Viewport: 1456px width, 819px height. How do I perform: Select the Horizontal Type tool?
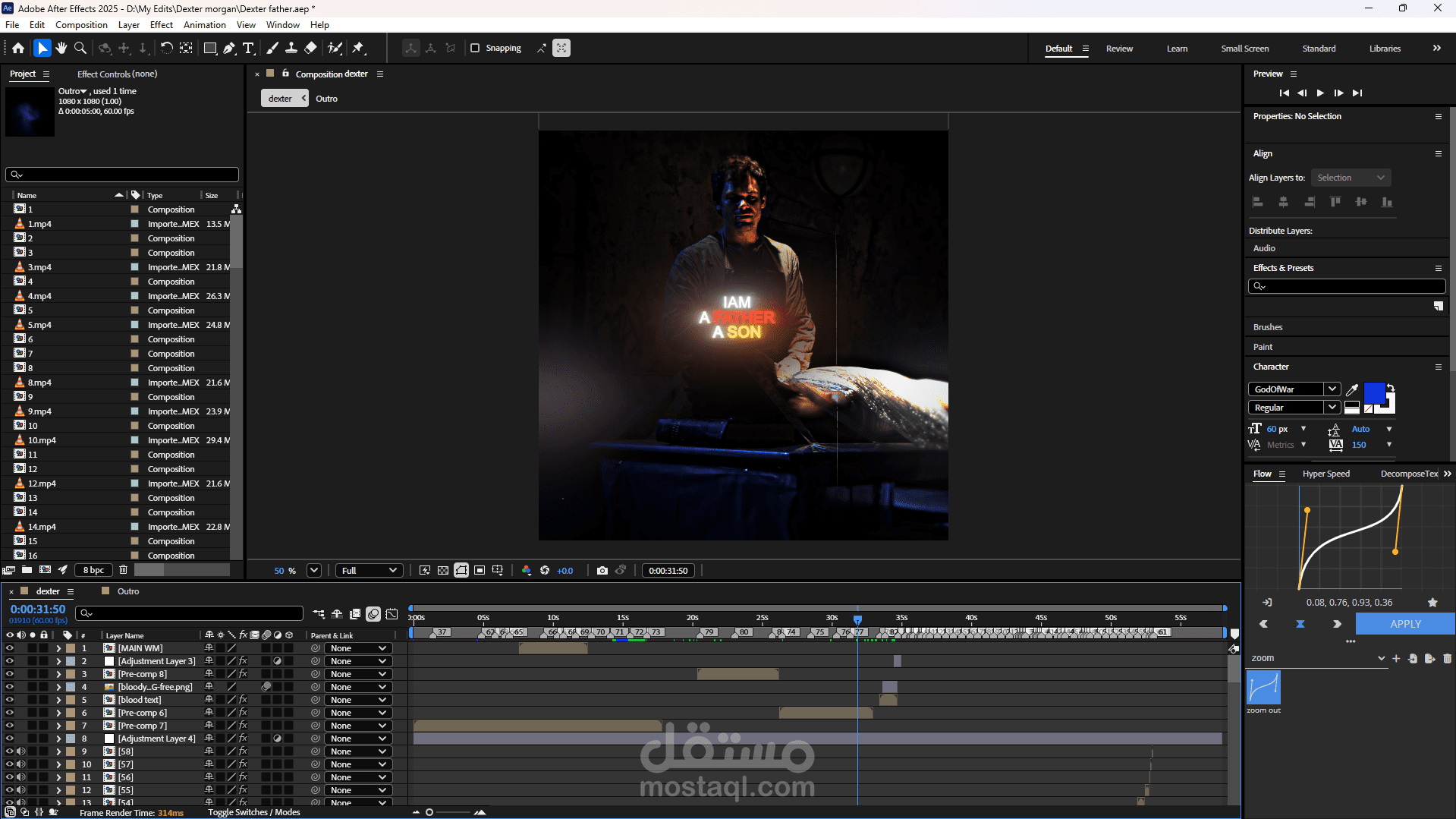[x=248, y=48]
